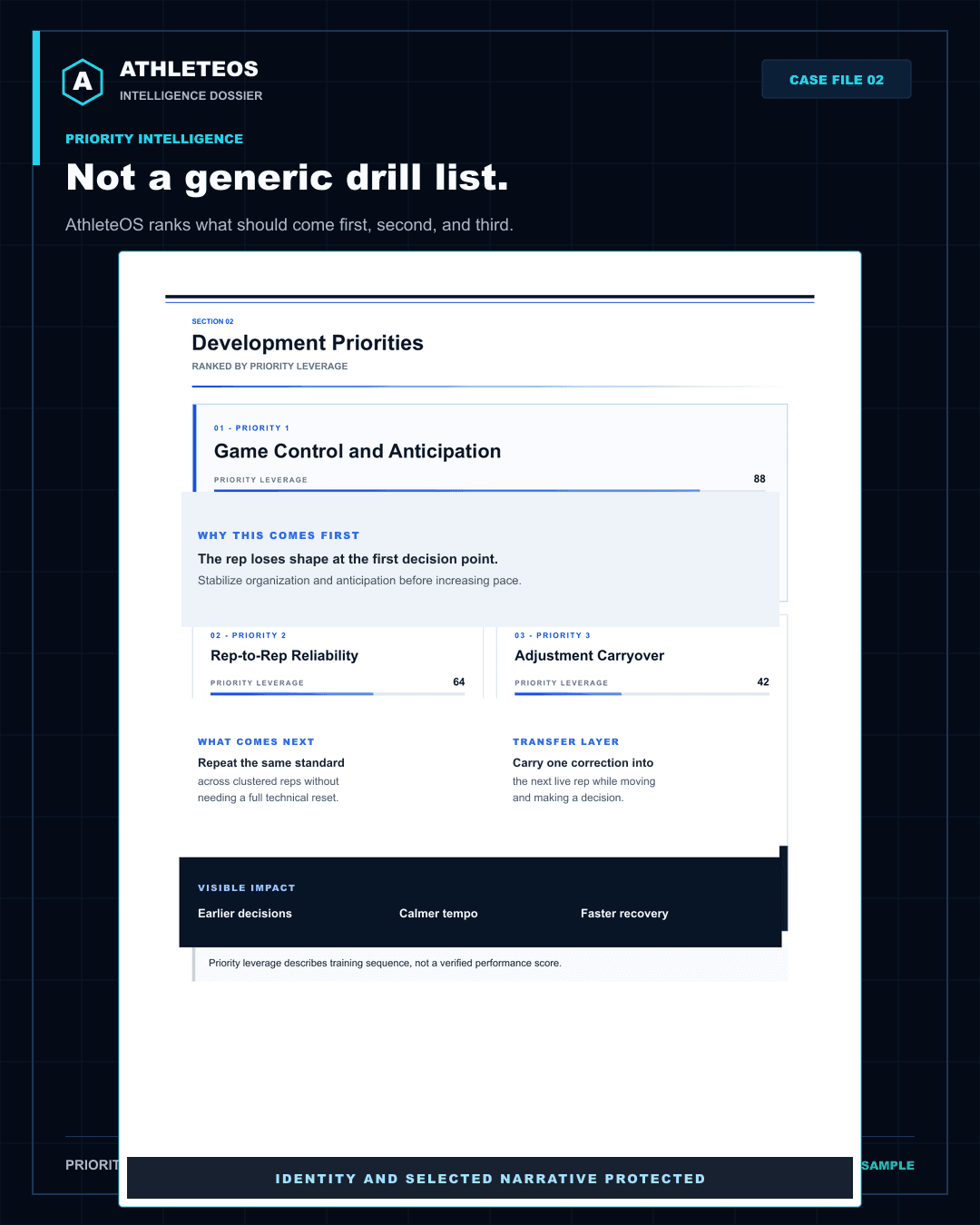Click the "Repeat the same standard" line
Image resolution: width=980 pixels, height=1225 pixels.
pos(271,763)
